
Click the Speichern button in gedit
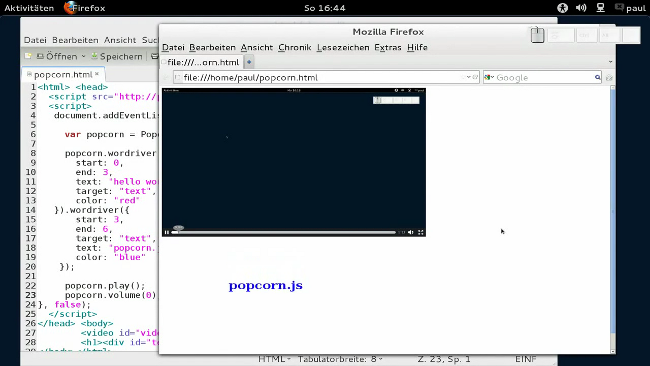click(116, 56)
